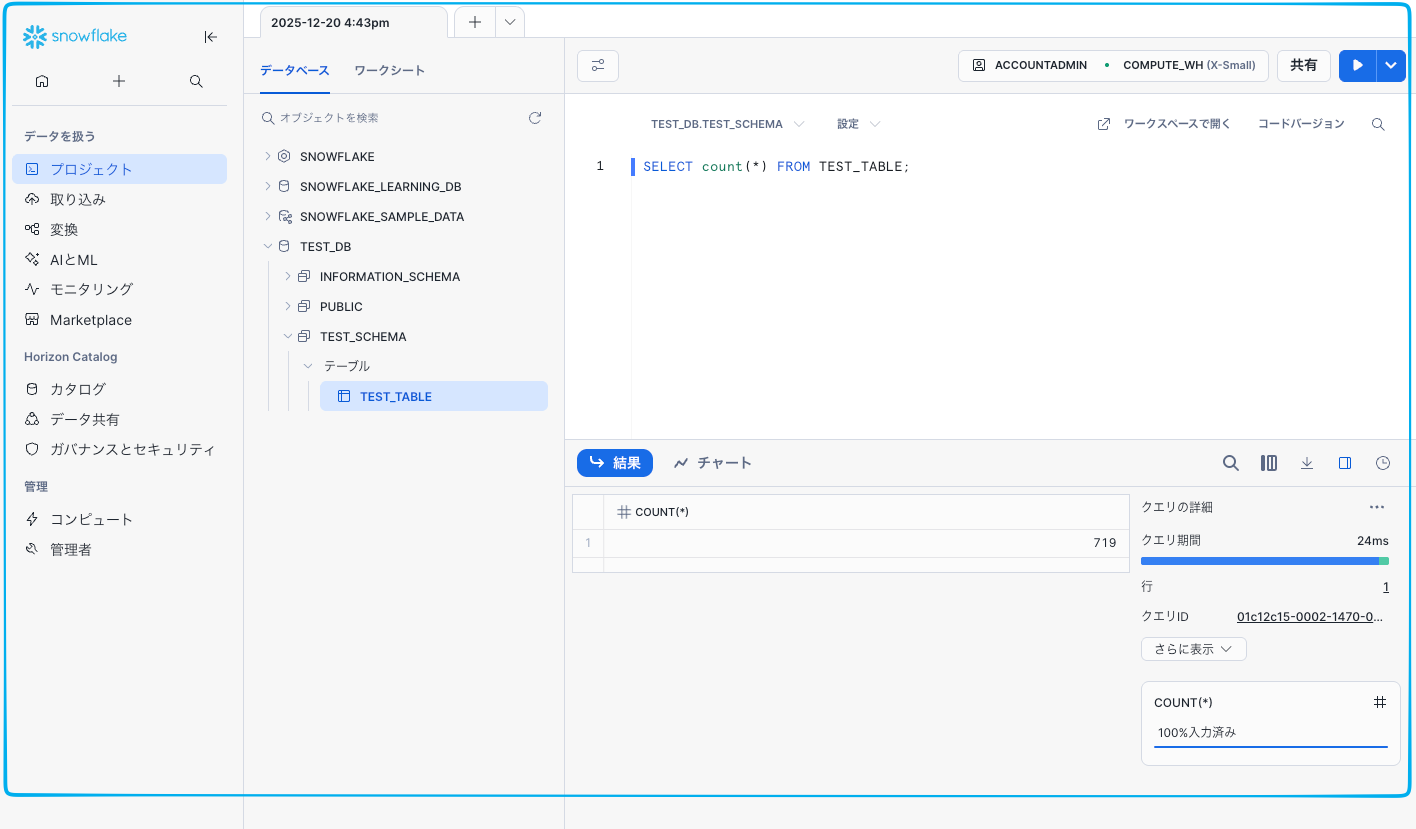This screenshot has width=1416, height=829.
Task: Click the query duration progress bar
Action: 1264,561
